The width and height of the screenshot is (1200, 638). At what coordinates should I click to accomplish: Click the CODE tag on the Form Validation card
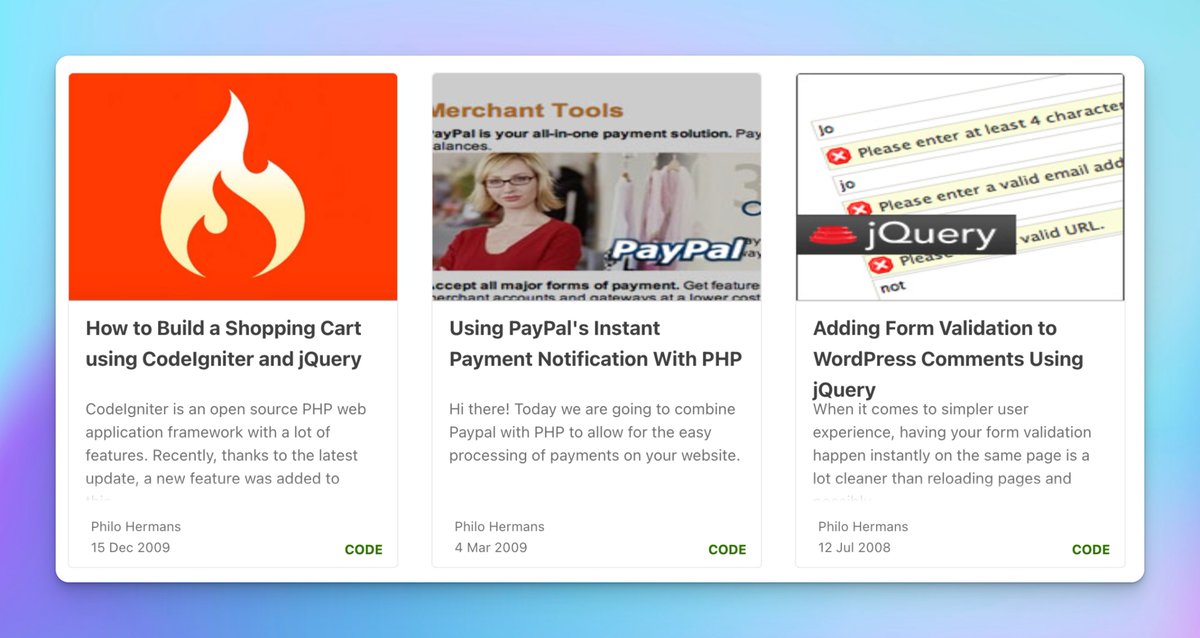tap(1091, 549)
